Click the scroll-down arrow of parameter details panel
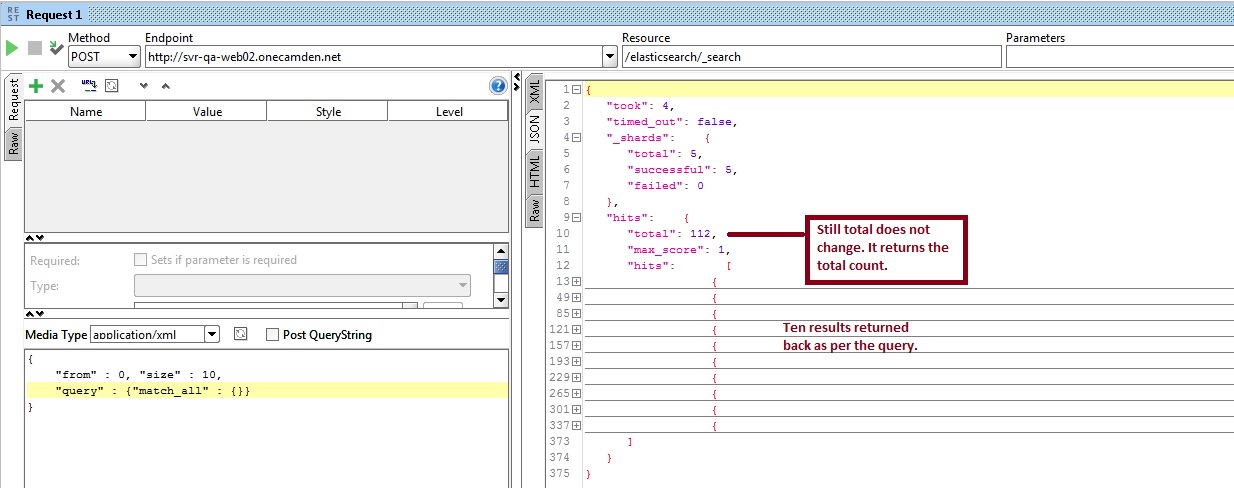Viewport: 1234px width, 496px height. coord(501,300)
